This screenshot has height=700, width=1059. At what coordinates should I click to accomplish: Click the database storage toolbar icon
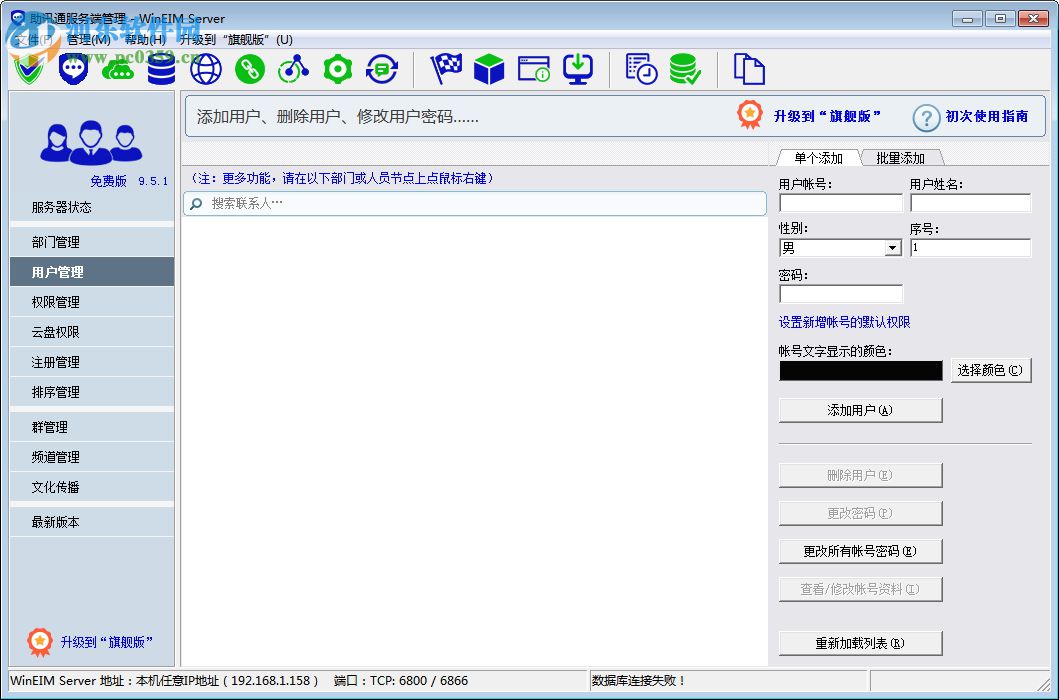pyautogui.click(x=161, y=69)
